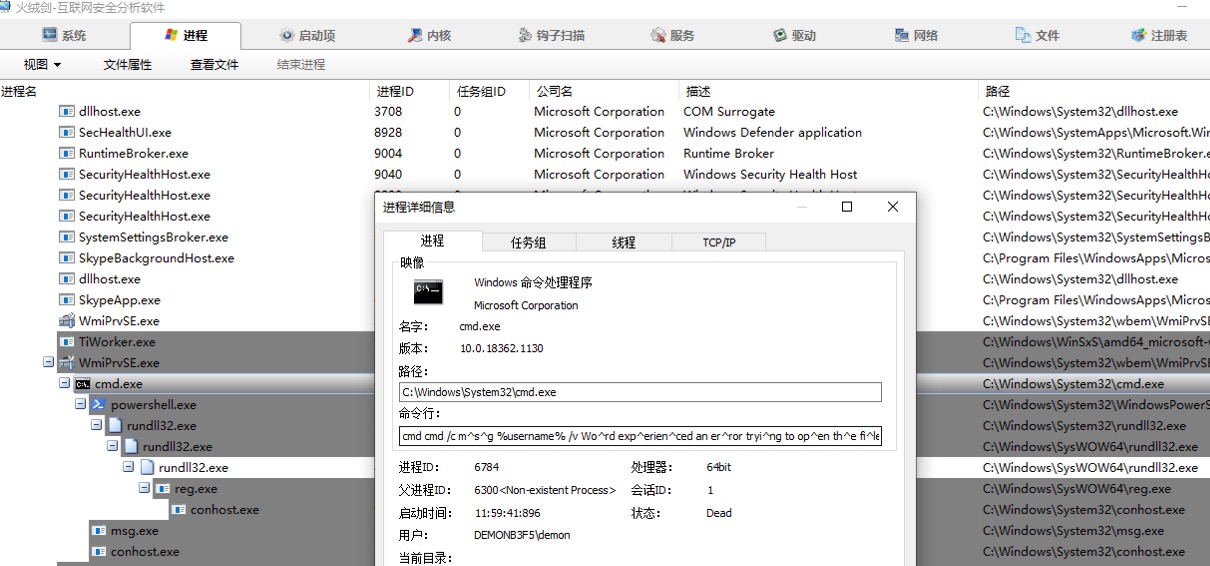Select the version value '10.0.18362.1130'
Image resolution: width=1210 pixels, height=566 pixels.
click(x=501, y=348)
